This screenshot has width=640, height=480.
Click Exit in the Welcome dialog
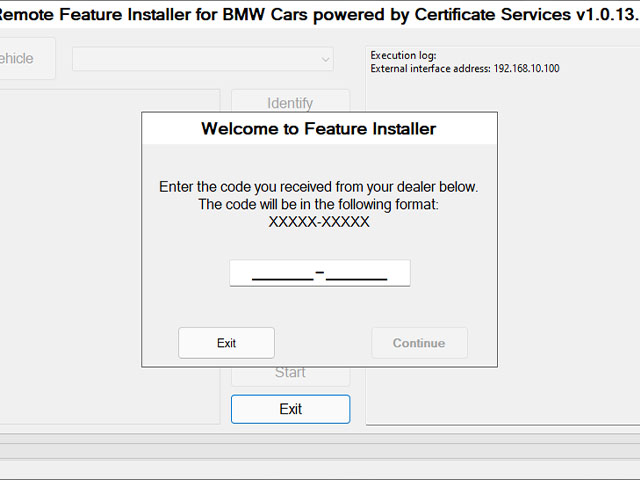point(226,343)
